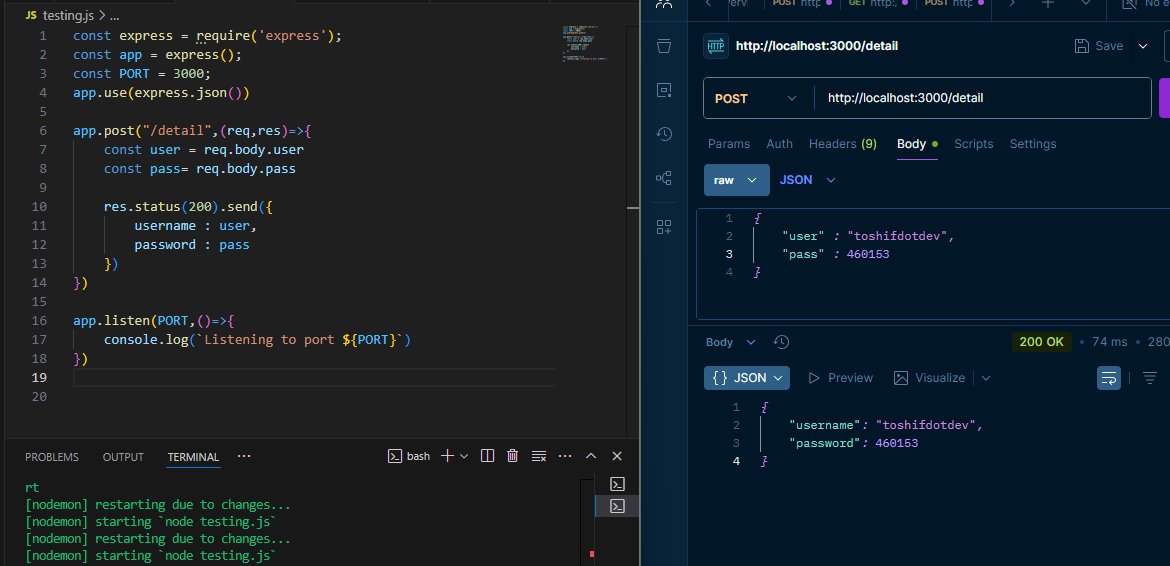Screen dimensions: 1170x566
Task: Switch to the OUTPUT panel tab
Action: tap(123, 457)
